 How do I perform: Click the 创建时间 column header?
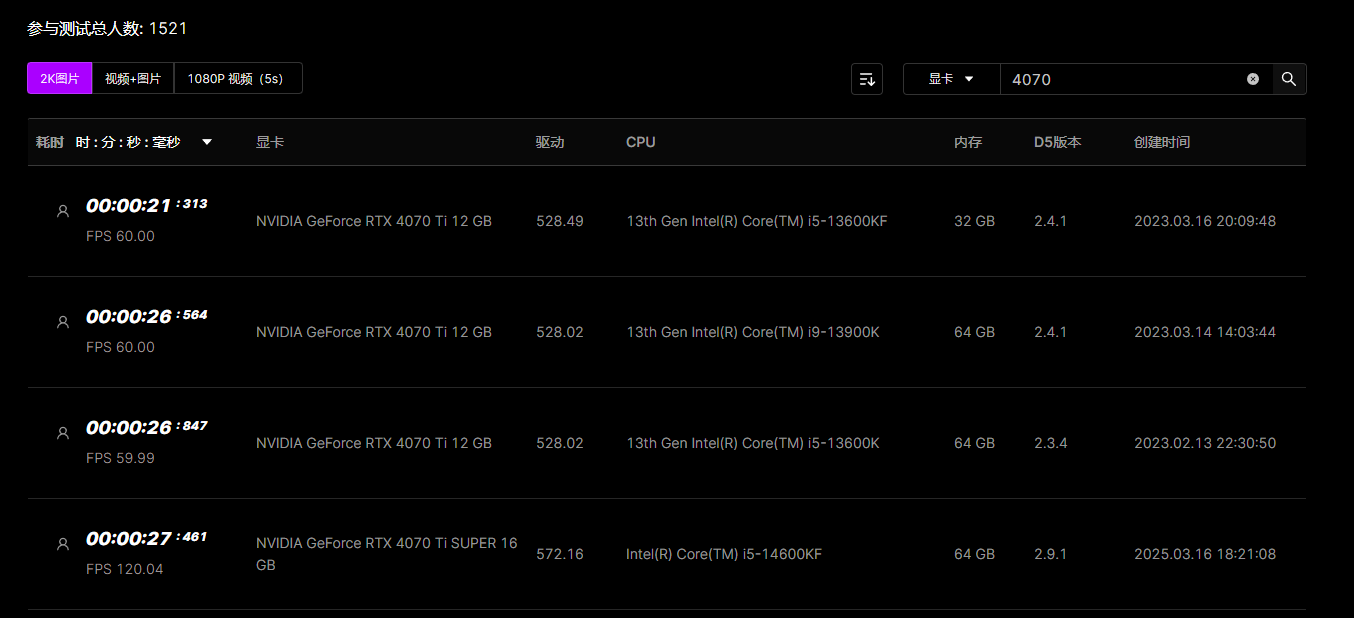tap(1162, 142)
